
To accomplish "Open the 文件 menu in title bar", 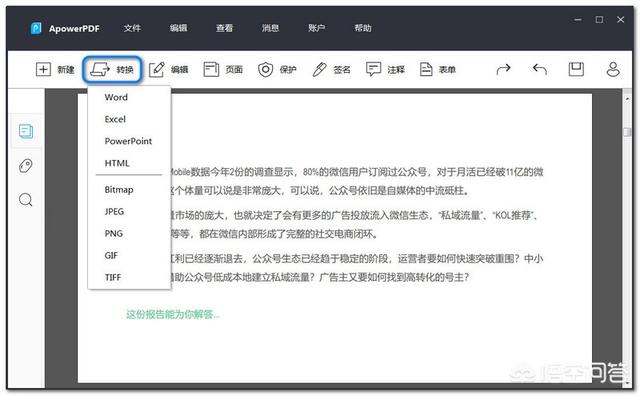I will 132,28.
